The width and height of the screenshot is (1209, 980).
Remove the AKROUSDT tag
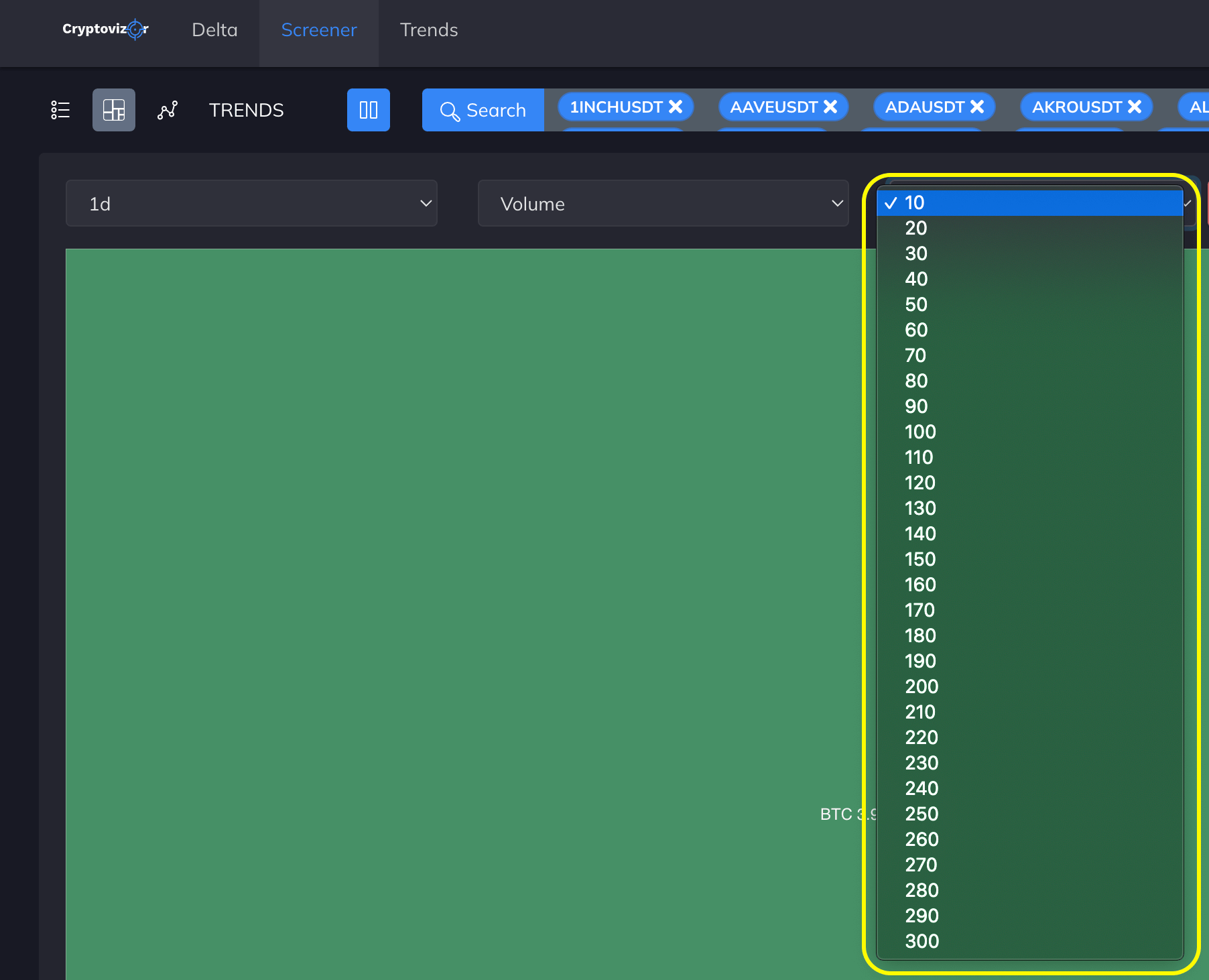pyautogui.click(x=1135, y=107)
